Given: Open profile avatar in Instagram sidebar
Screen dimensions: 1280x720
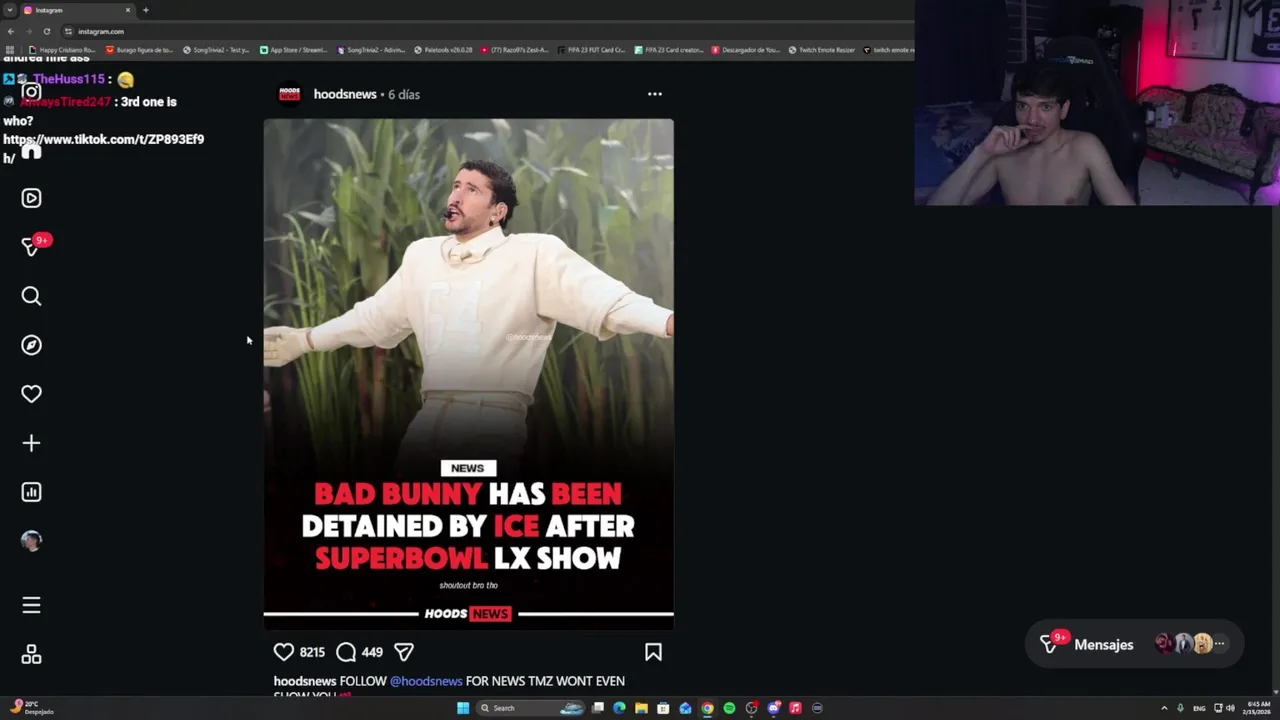Looking at the screenshot, I should coord(31,541).
